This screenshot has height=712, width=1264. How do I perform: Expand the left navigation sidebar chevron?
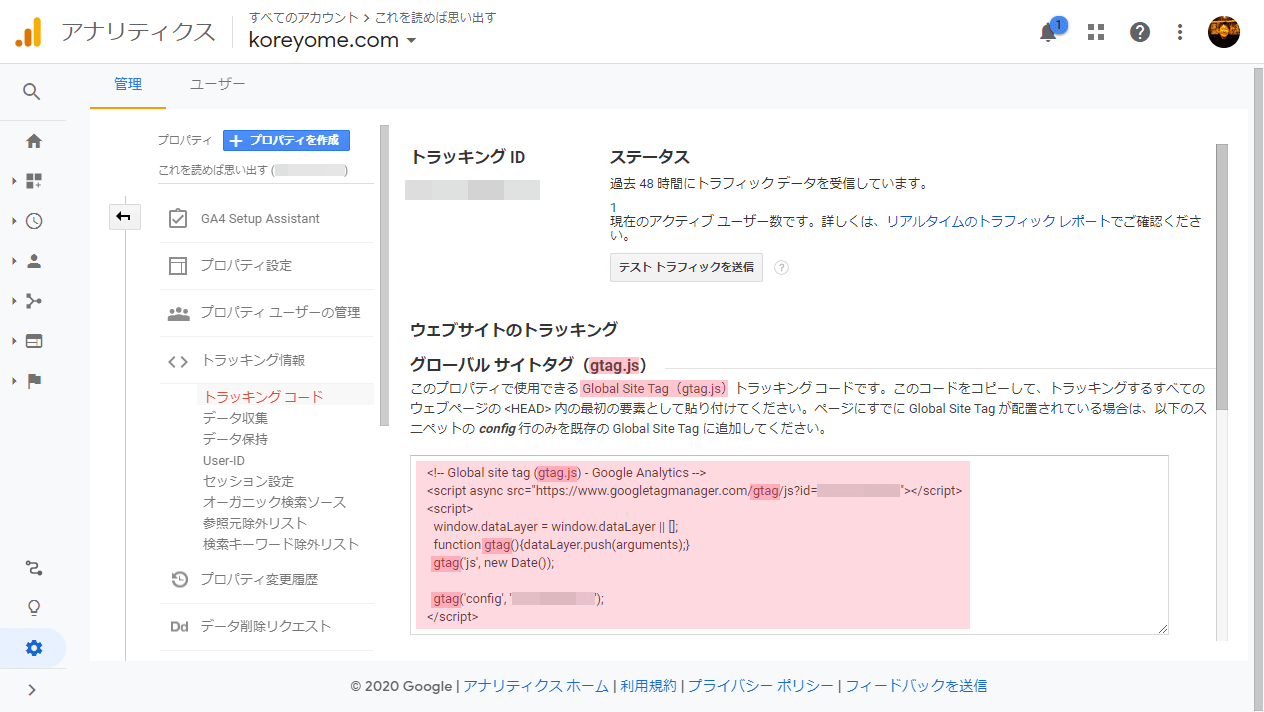pyautogui.click(x=32, y=689)
